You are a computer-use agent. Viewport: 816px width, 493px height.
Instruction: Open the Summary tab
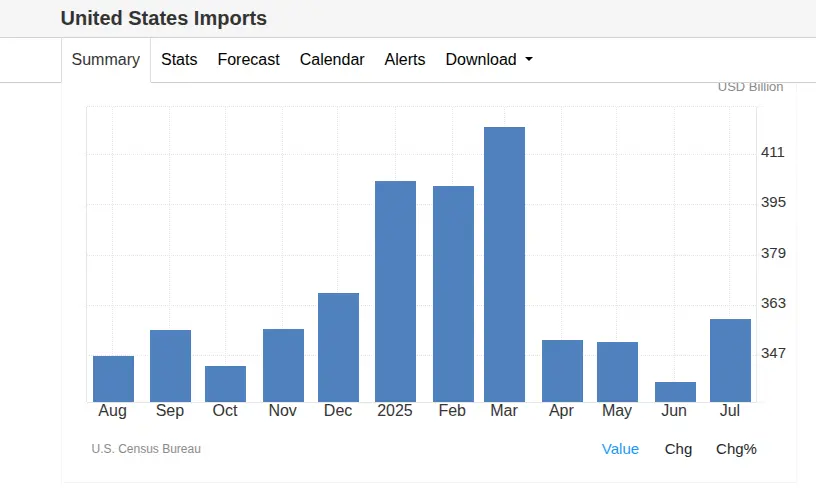tap(105, 60)
